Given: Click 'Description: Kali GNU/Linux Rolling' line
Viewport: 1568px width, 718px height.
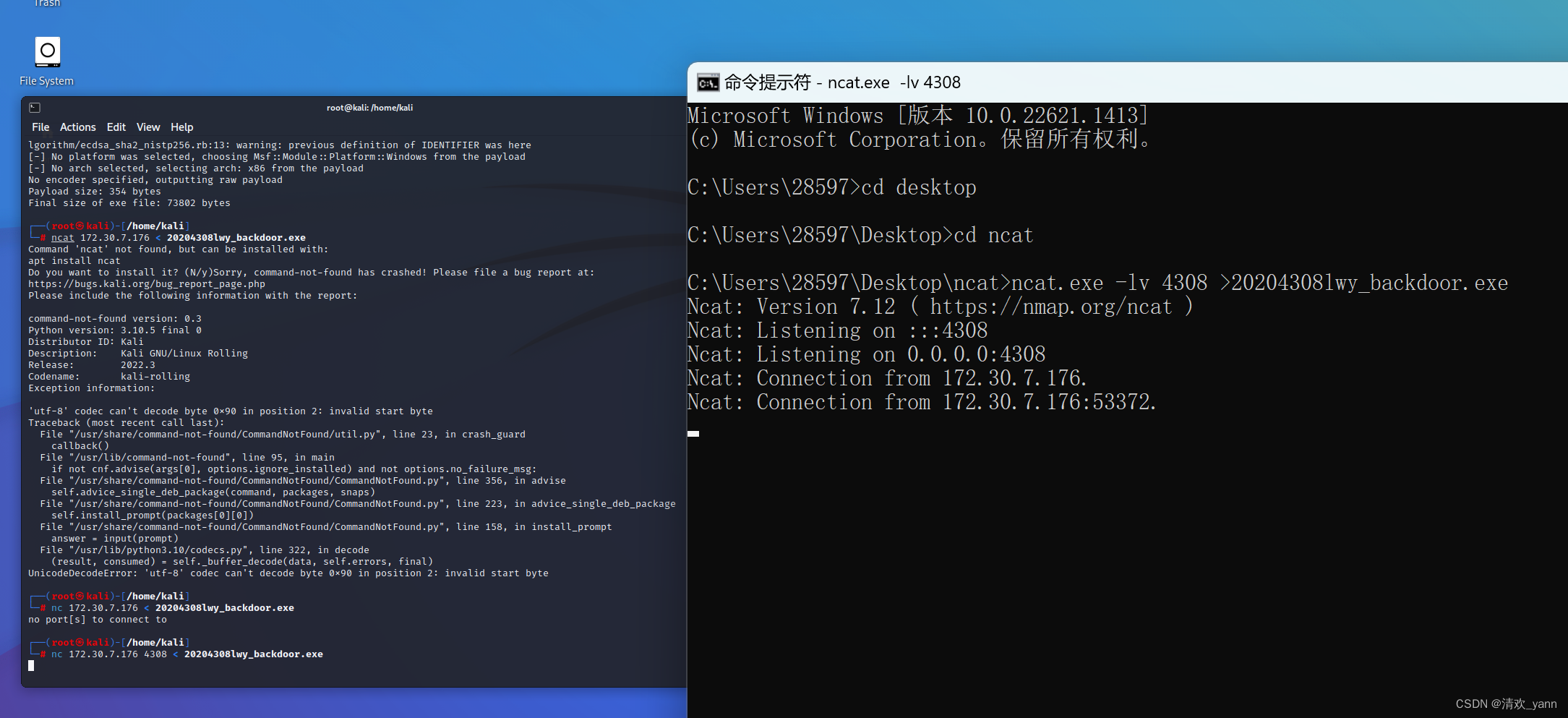Looking at the screenshot, I should (x=138, y=354).
